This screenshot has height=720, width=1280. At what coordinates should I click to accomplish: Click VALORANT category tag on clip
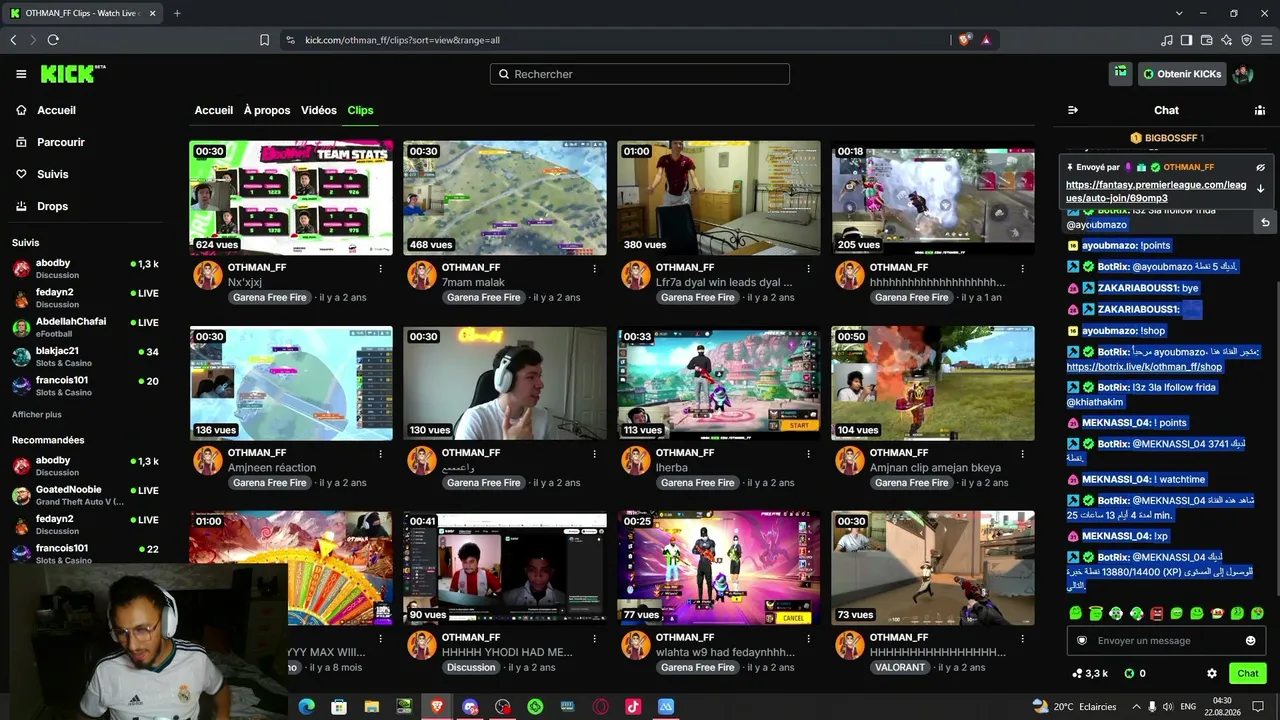[x=899, y=667]
